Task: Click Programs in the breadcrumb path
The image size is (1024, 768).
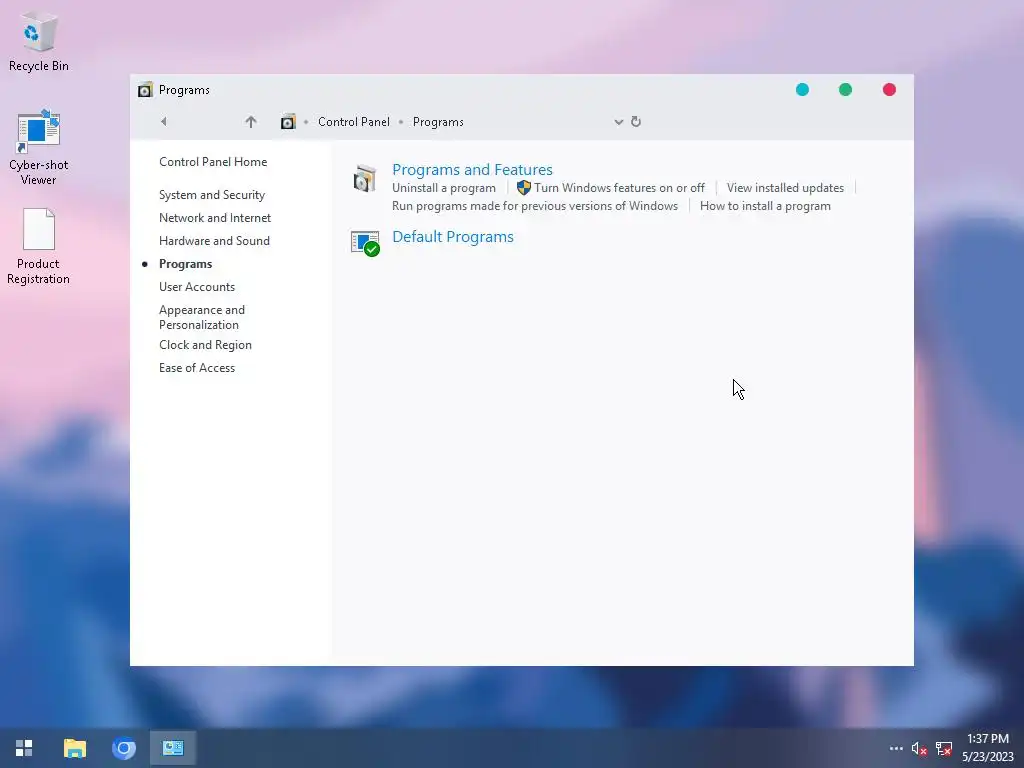Action: click(438, 121)
